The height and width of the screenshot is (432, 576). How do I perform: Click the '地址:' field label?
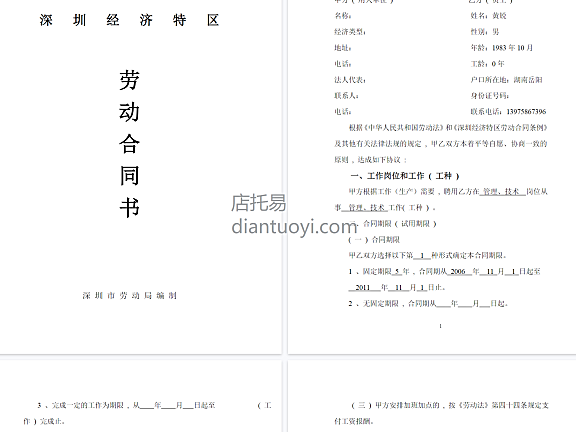(x=343, y=48)
